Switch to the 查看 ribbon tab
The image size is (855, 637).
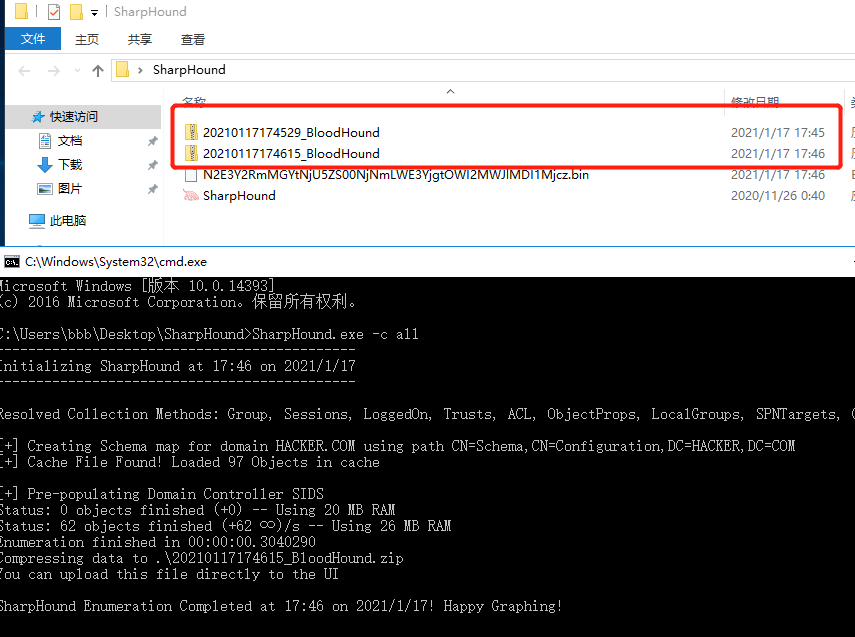[x=192, y=39]
